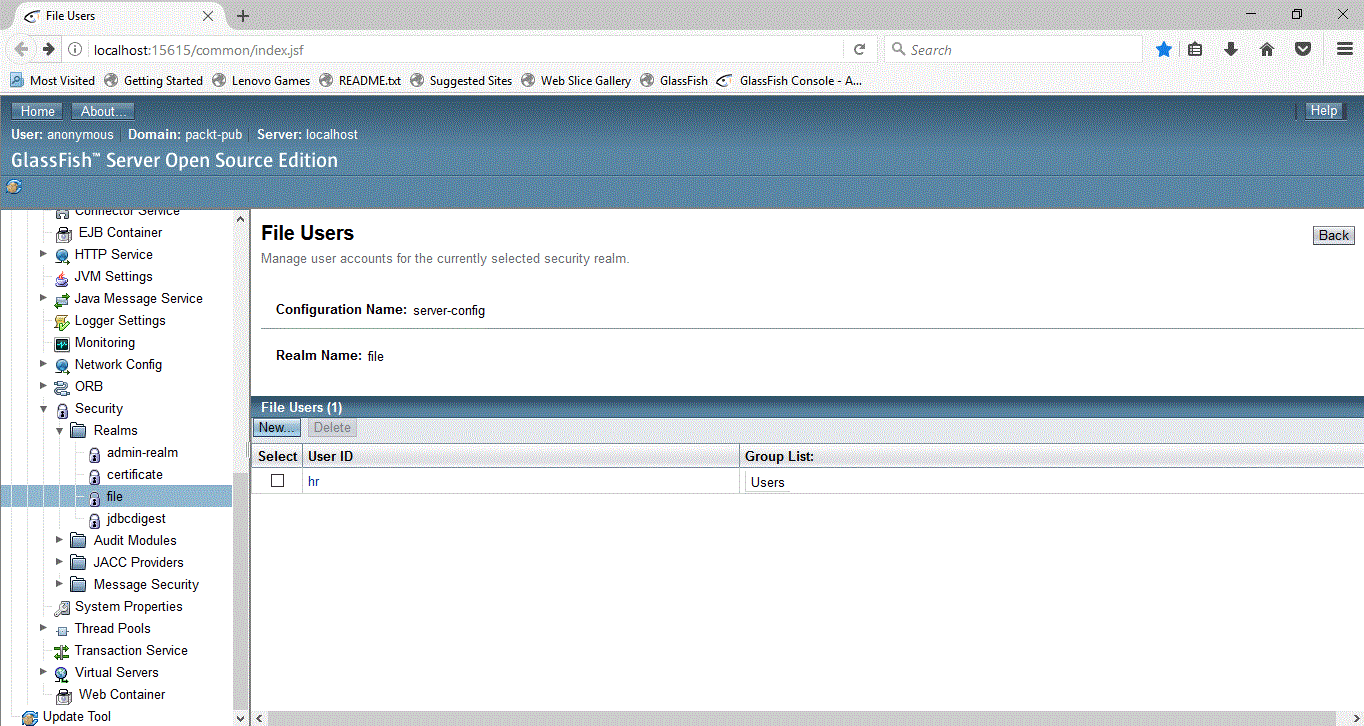This screenshot has height=726, width=1364.
Task: Click the JVM Settings icon in tree
Action: [x=62, y=277]
